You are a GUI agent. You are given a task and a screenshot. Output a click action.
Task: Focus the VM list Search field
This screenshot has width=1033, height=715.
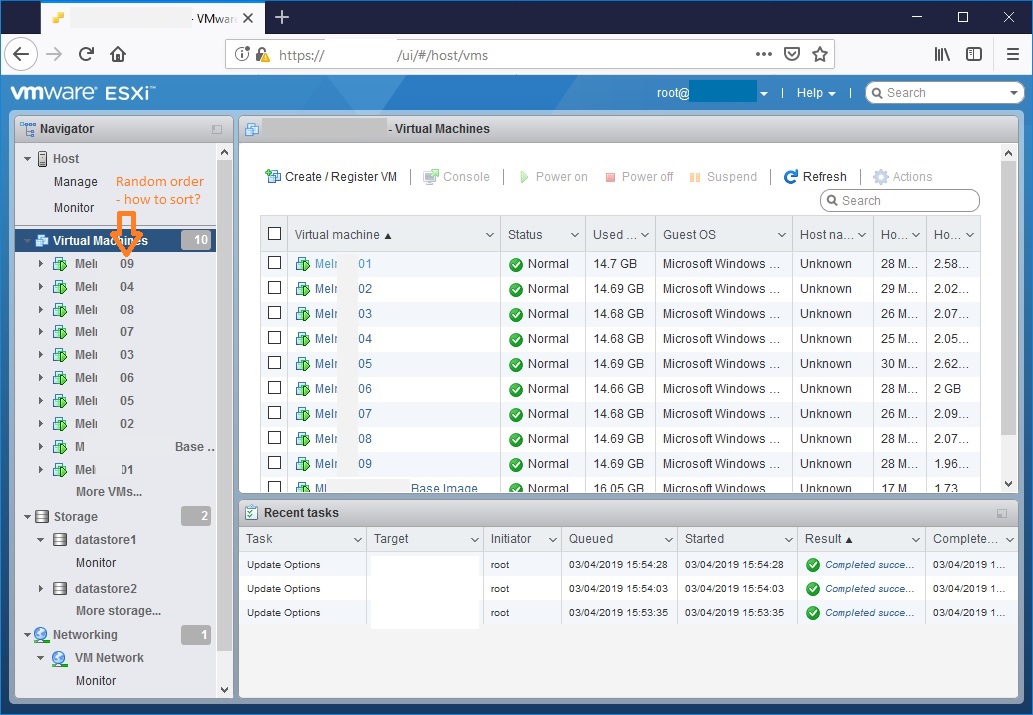tap(900, 200)
